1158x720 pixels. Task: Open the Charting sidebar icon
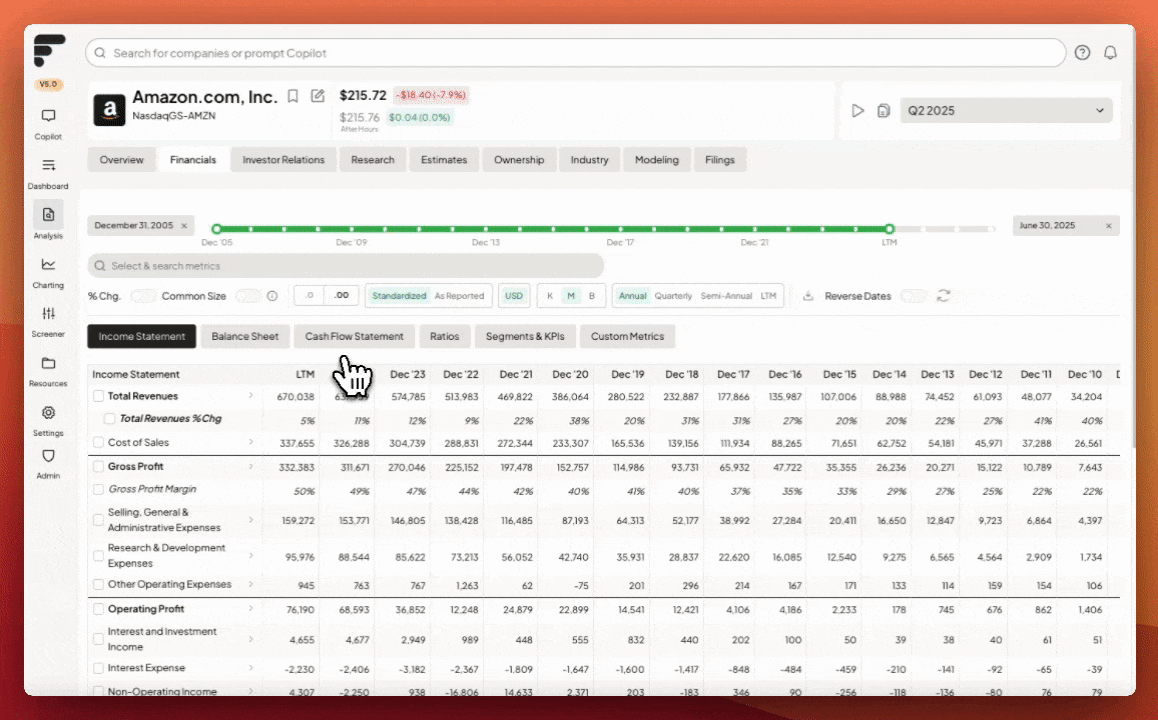click(x=48, y=264)
